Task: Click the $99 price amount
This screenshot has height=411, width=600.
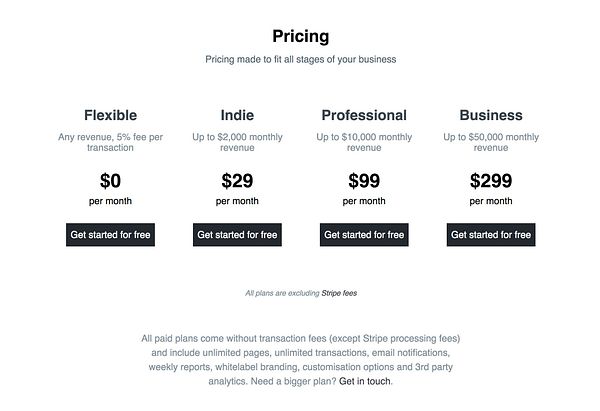Action: coord(364,181)
